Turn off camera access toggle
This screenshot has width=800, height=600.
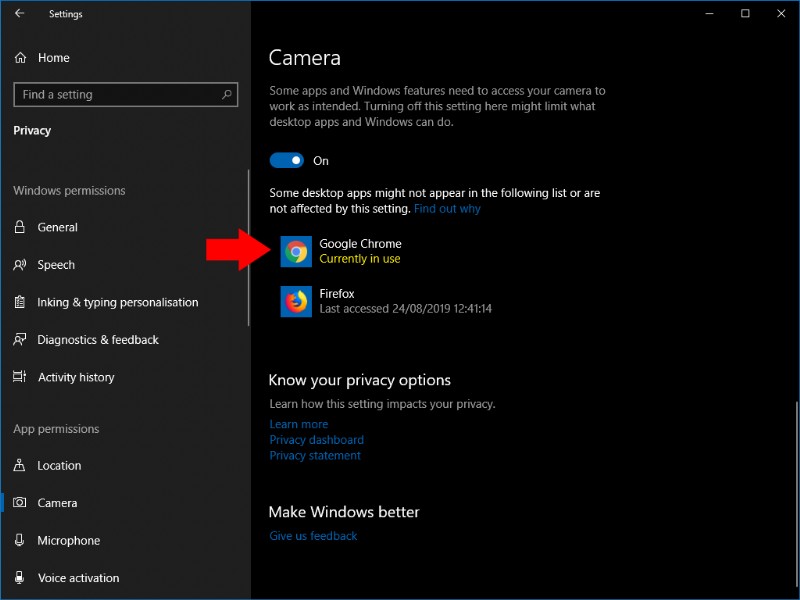point(285,160)
